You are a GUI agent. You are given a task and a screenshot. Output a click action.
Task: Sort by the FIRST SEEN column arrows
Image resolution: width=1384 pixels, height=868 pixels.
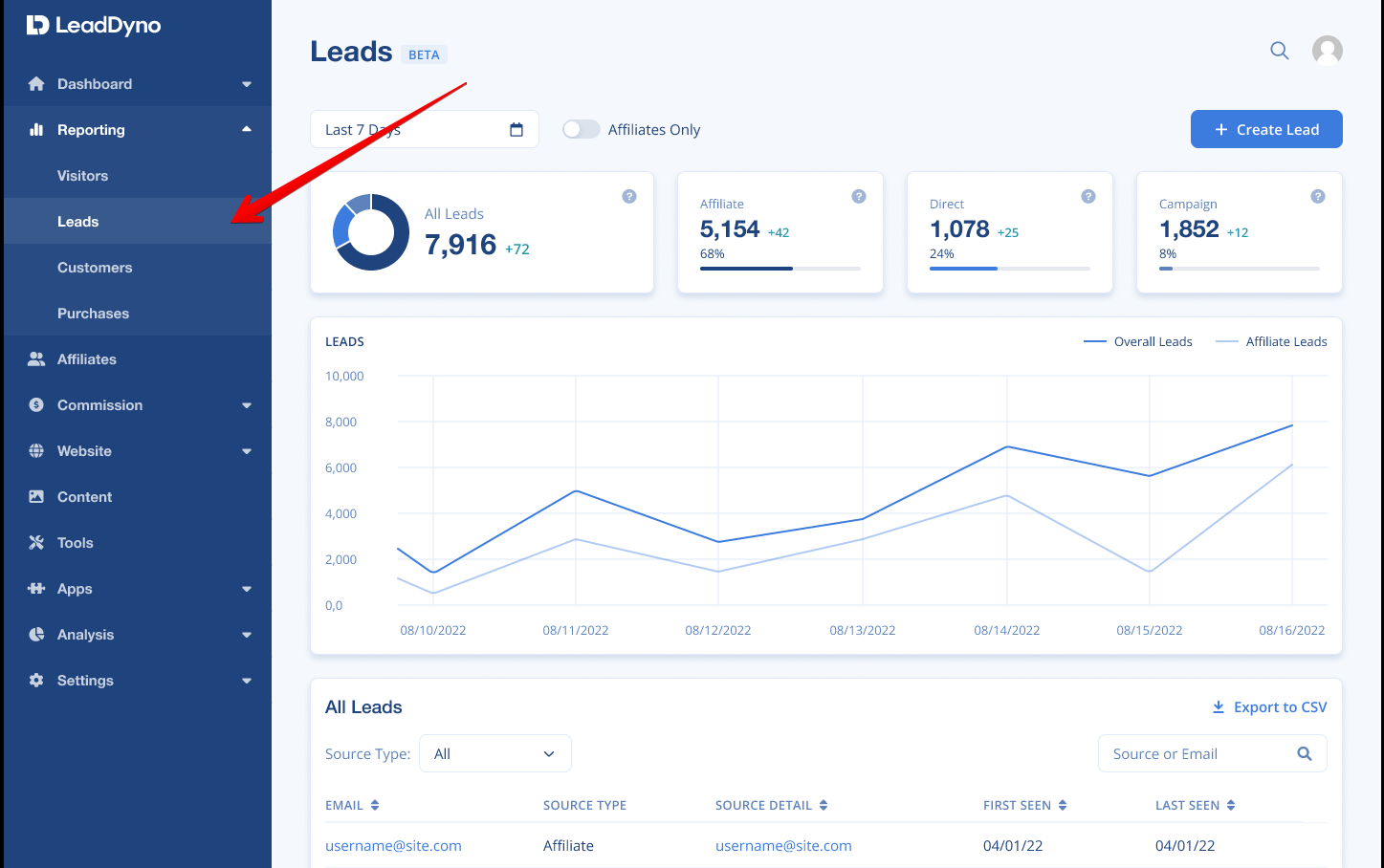(x=1063, y=805)
